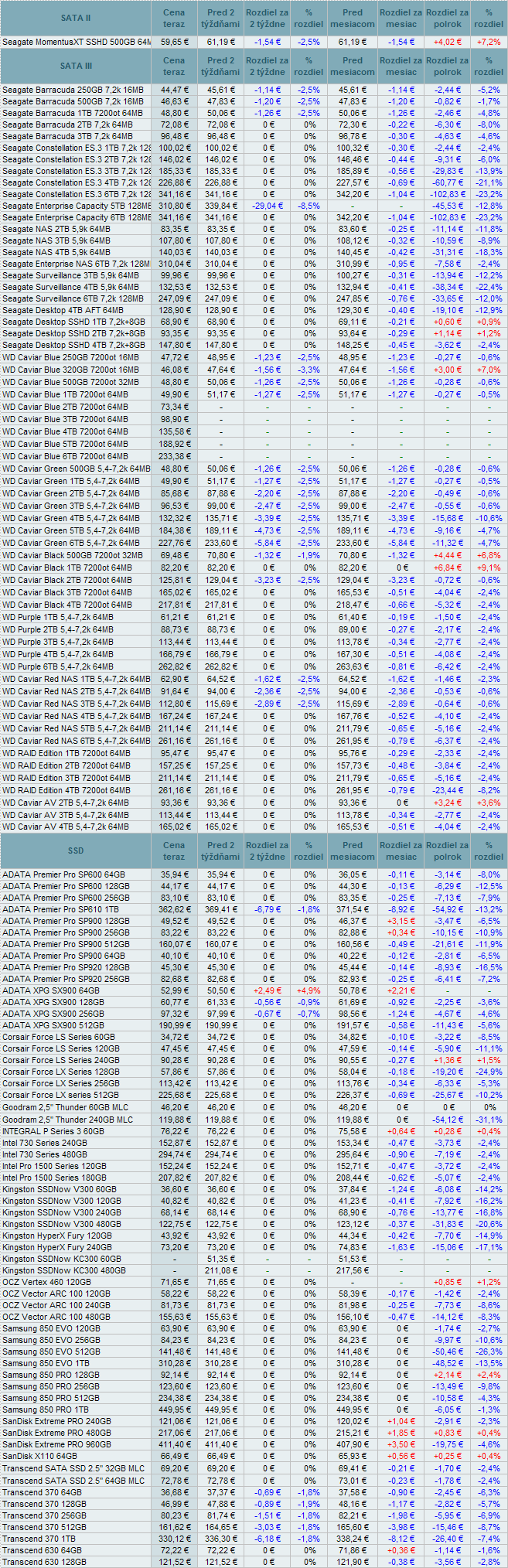The width and height of the screenshot is (508, 1568).
Task: Click the 294,74 € current price of Intel 730 480GB
Action: tap(175, 1154)
